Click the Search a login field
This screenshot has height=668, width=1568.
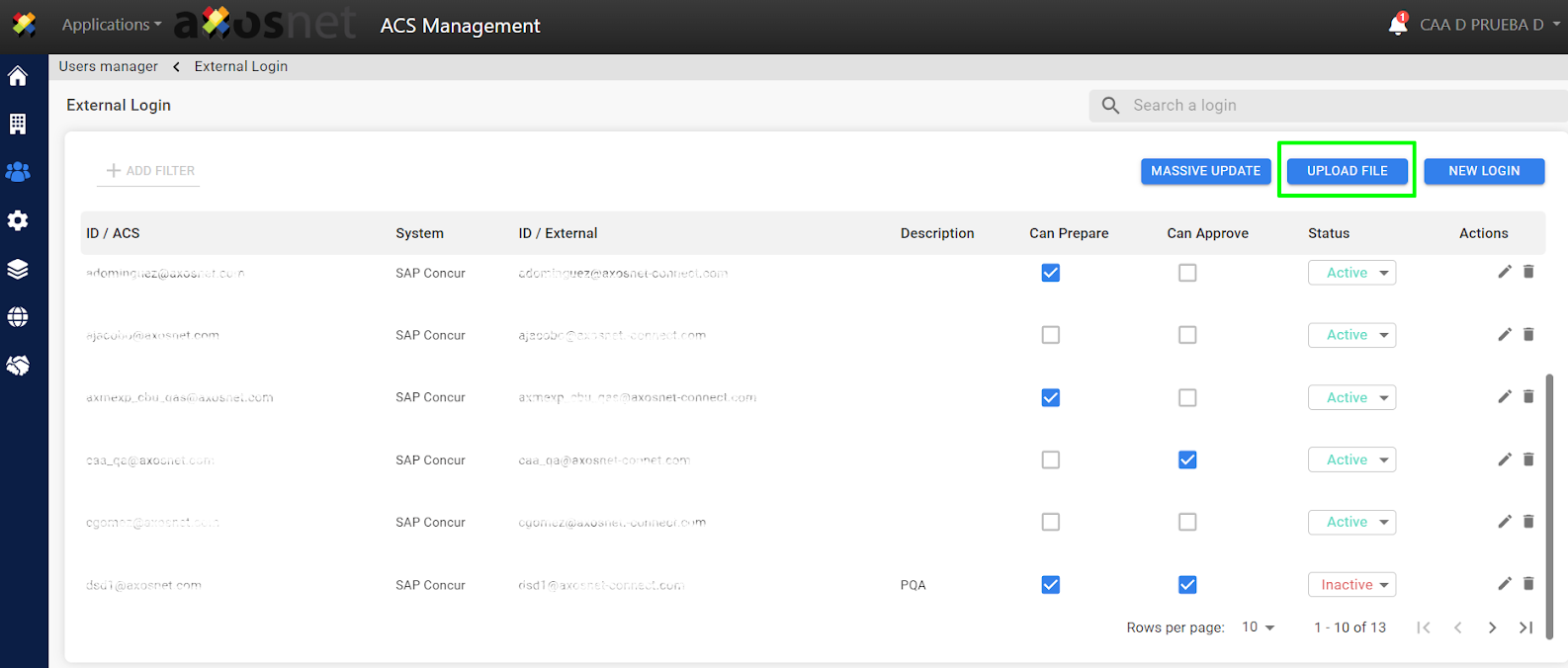[x=1335, y=106]
